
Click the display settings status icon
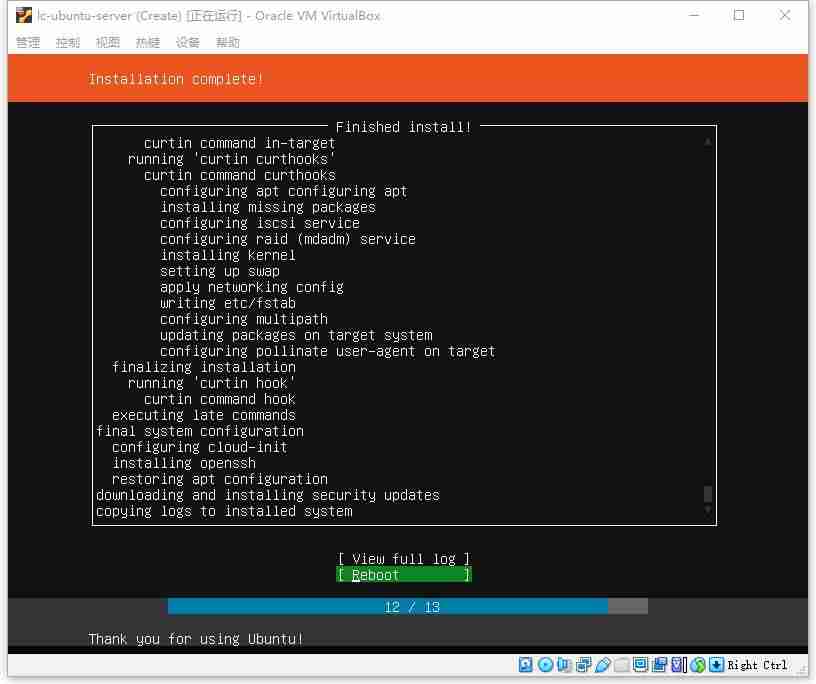641,664
